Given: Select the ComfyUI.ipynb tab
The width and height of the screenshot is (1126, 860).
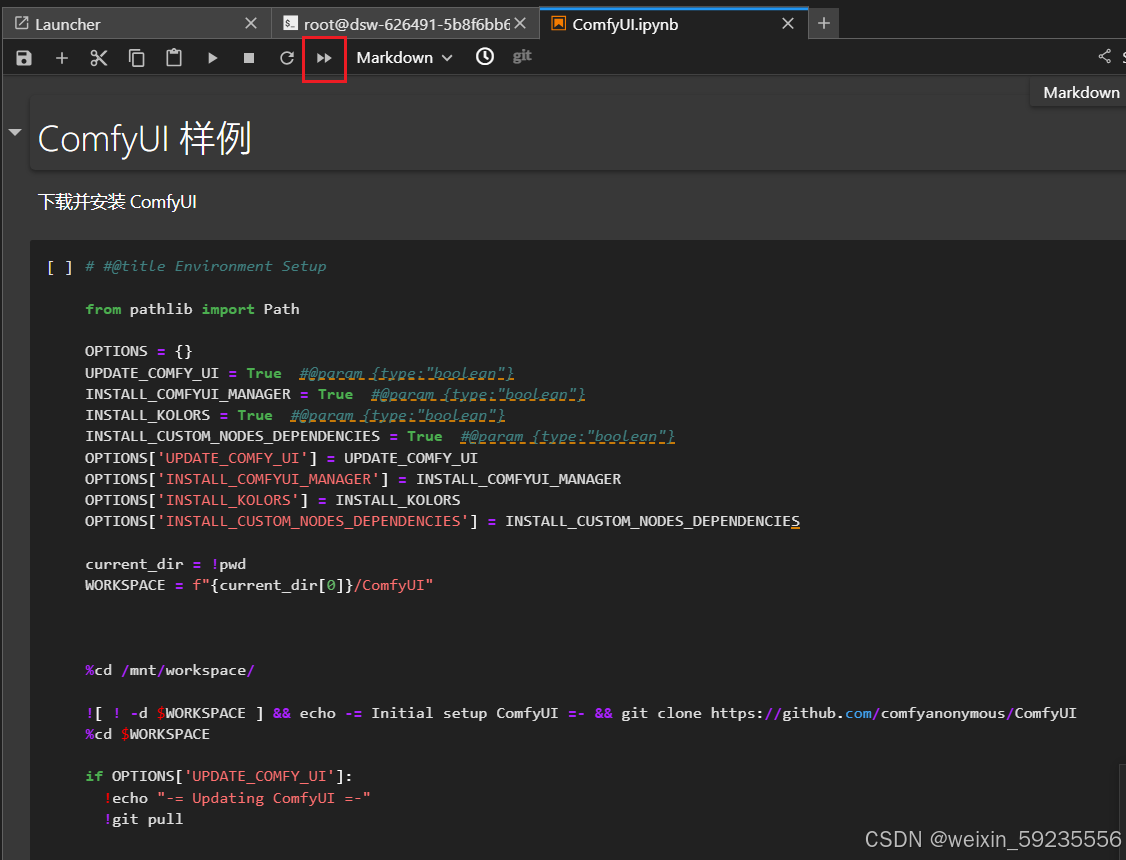Looking at the screenshot, I should 674,24.
